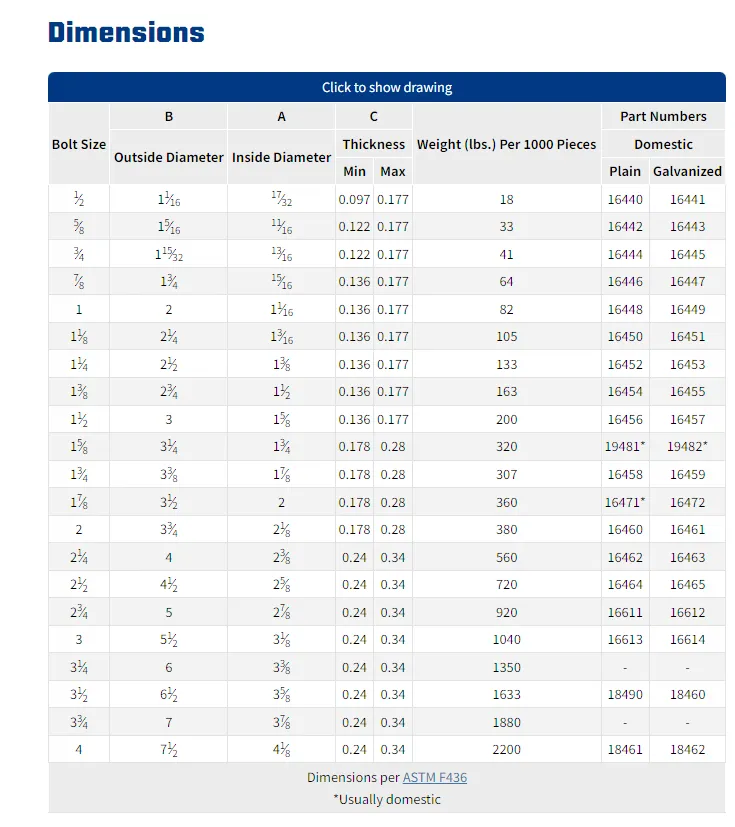Screen dimensions: 735x827
Task: Select the Inside Diameter column header
Action: click(x=281, y=157)
